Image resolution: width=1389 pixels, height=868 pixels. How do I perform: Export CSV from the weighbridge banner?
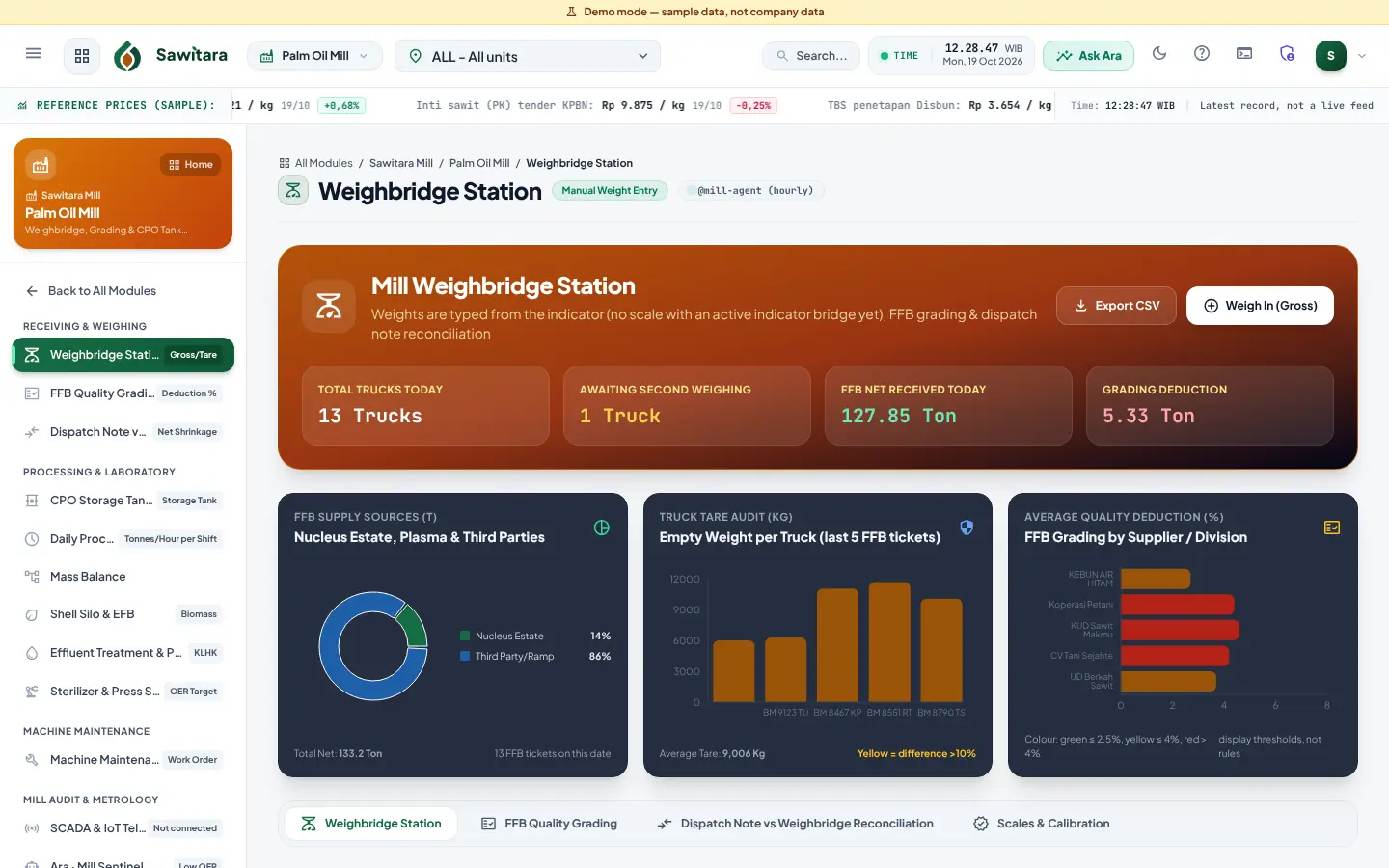pos(1116,306)
